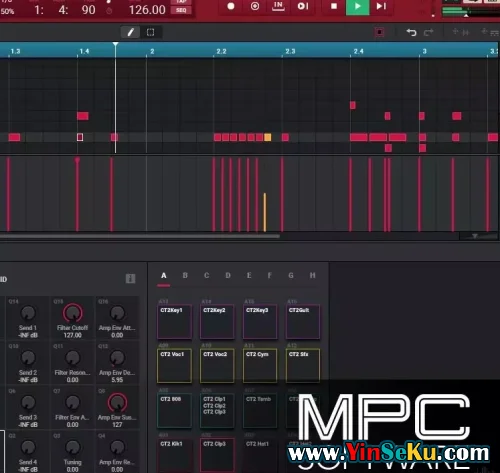Screen dimensions: 500x473
Task: Click timeline ruler marker 3
Action: tap(424, 51)
